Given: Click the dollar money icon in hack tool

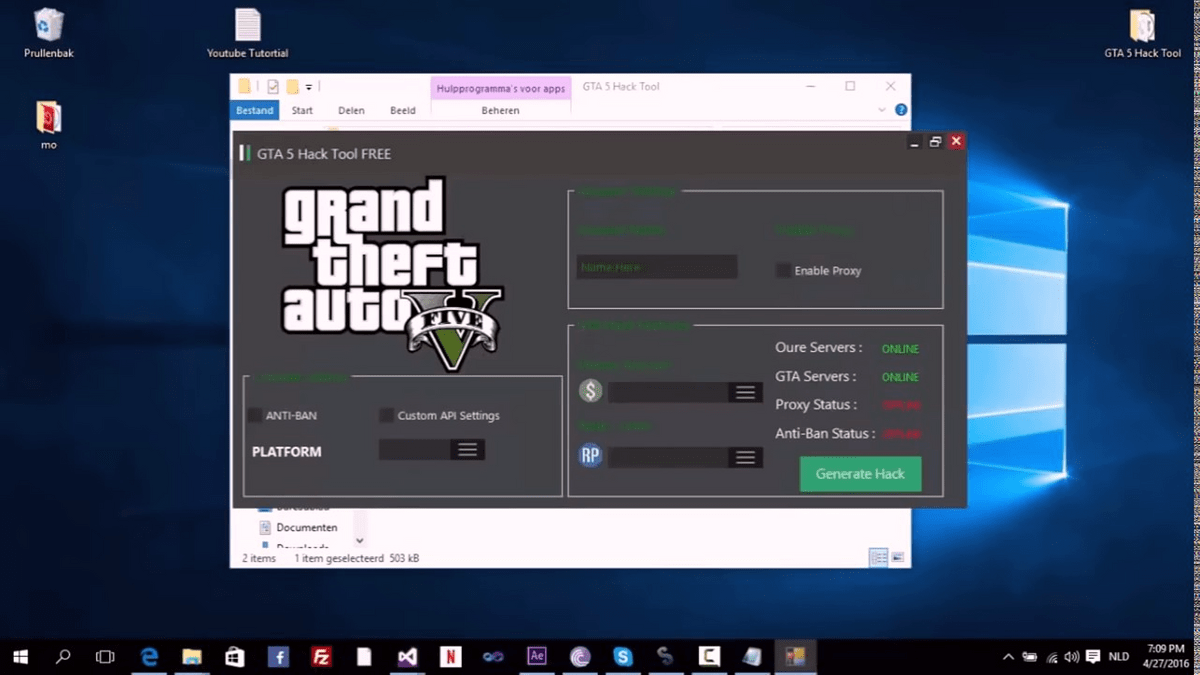Looking at the screenshot, I should point(590,391).
